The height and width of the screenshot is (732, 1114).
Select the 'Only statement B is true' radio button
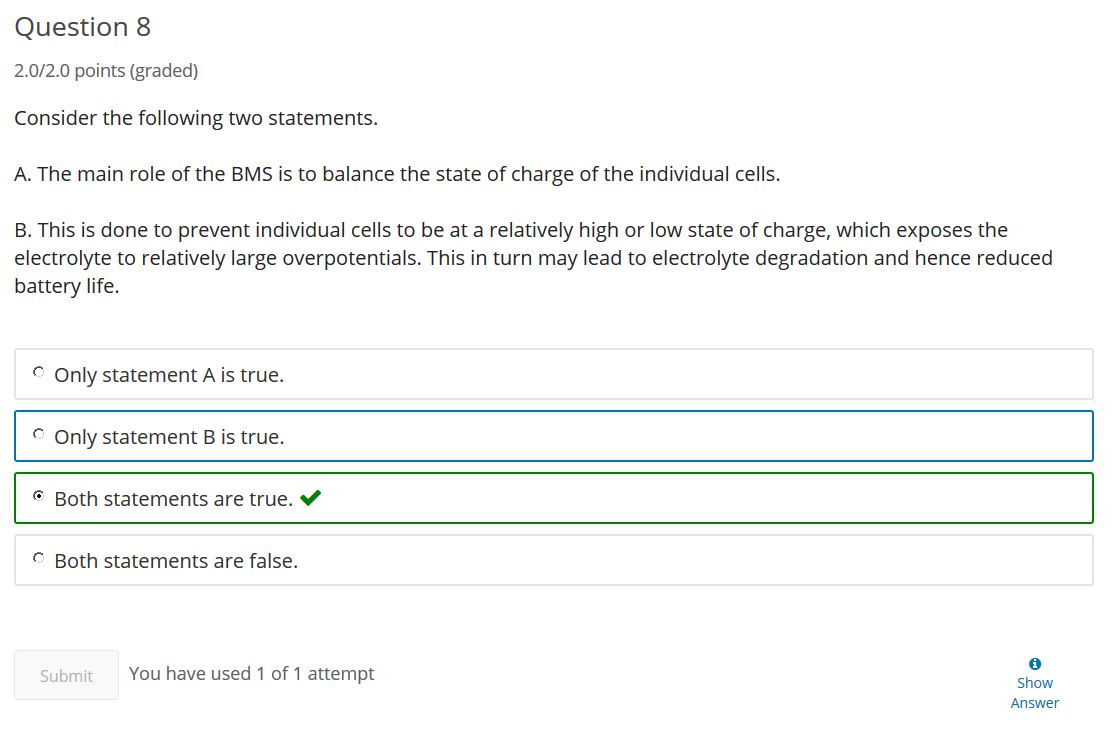38,434
